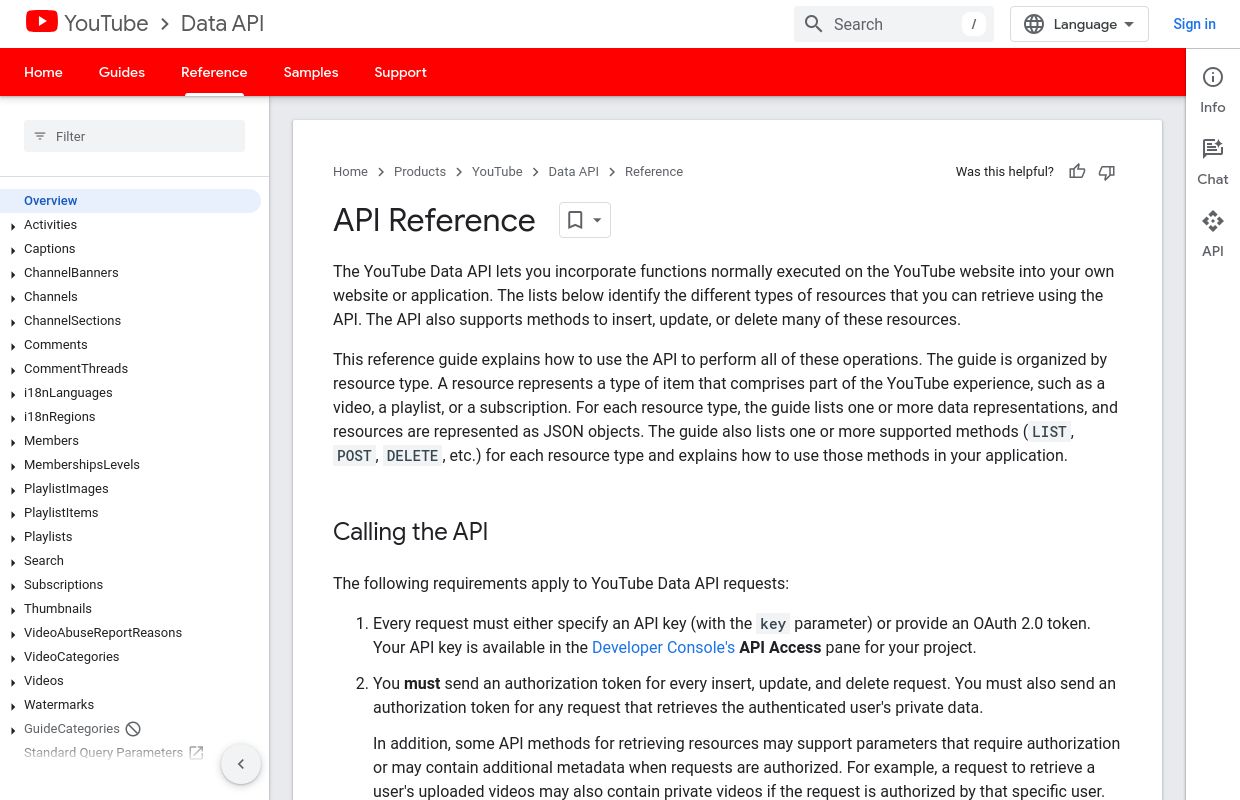This screenshot has width=1240, height=800.
Task: Click the thumbs down not helpful icon
Action: point(1107,172)
